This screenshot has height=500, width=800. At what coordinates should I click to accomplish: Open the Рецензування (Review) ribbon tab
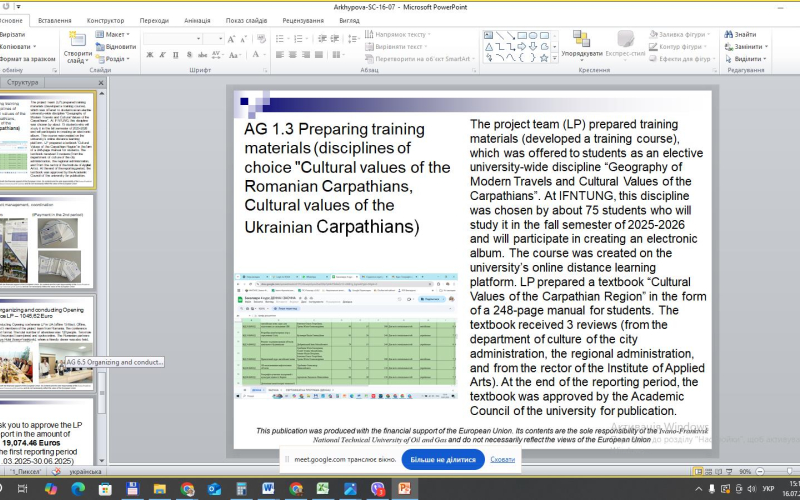pos(303,20)
